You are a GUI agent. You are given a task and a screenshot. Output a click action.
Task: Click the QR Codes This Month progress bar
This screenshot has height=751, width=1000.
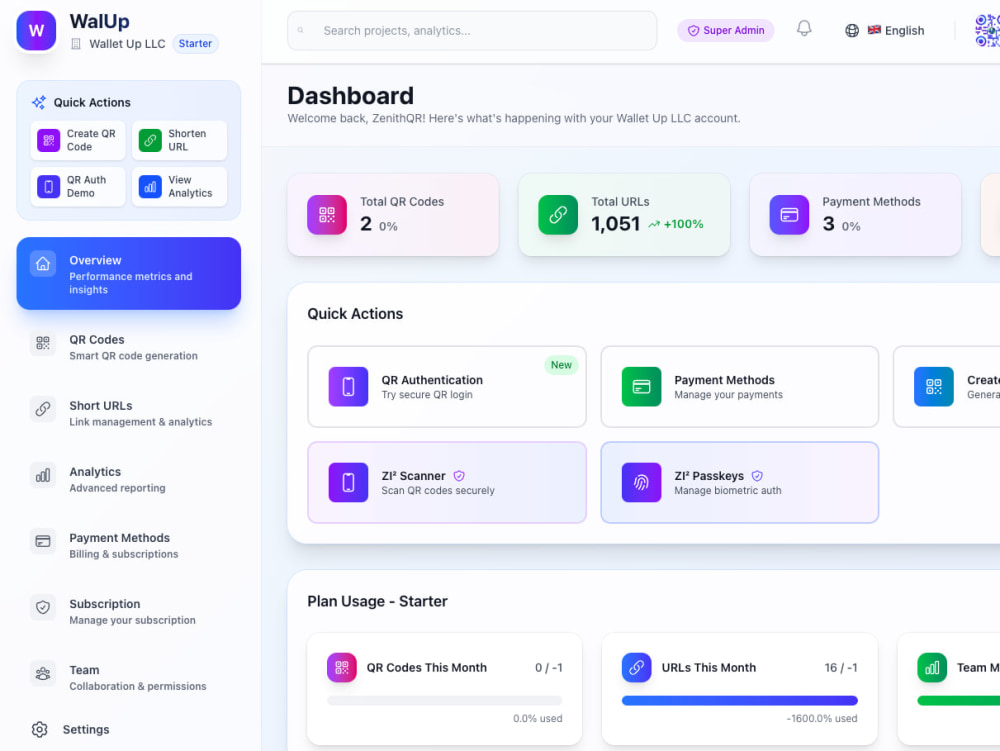[x=445, y=701]
